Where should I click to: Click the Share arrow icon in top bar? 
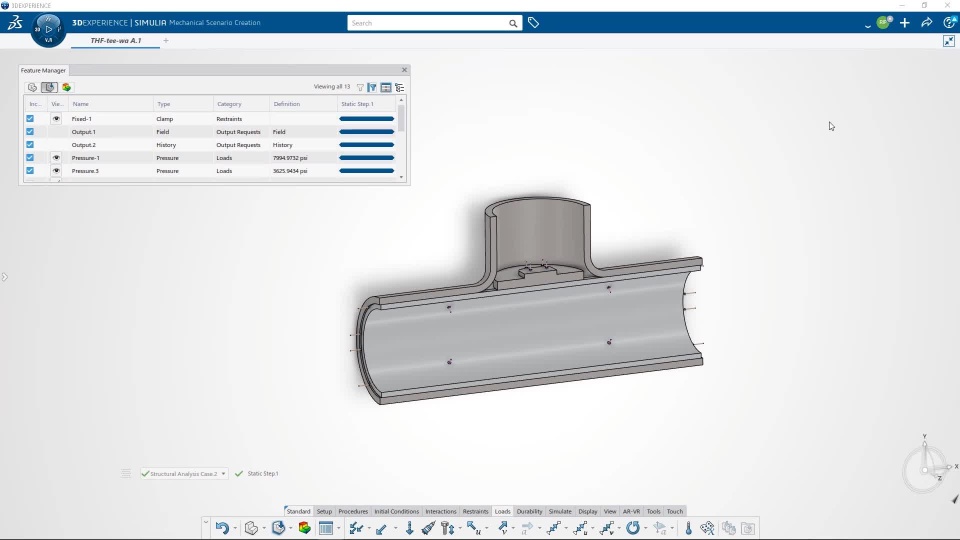point(926,23)
